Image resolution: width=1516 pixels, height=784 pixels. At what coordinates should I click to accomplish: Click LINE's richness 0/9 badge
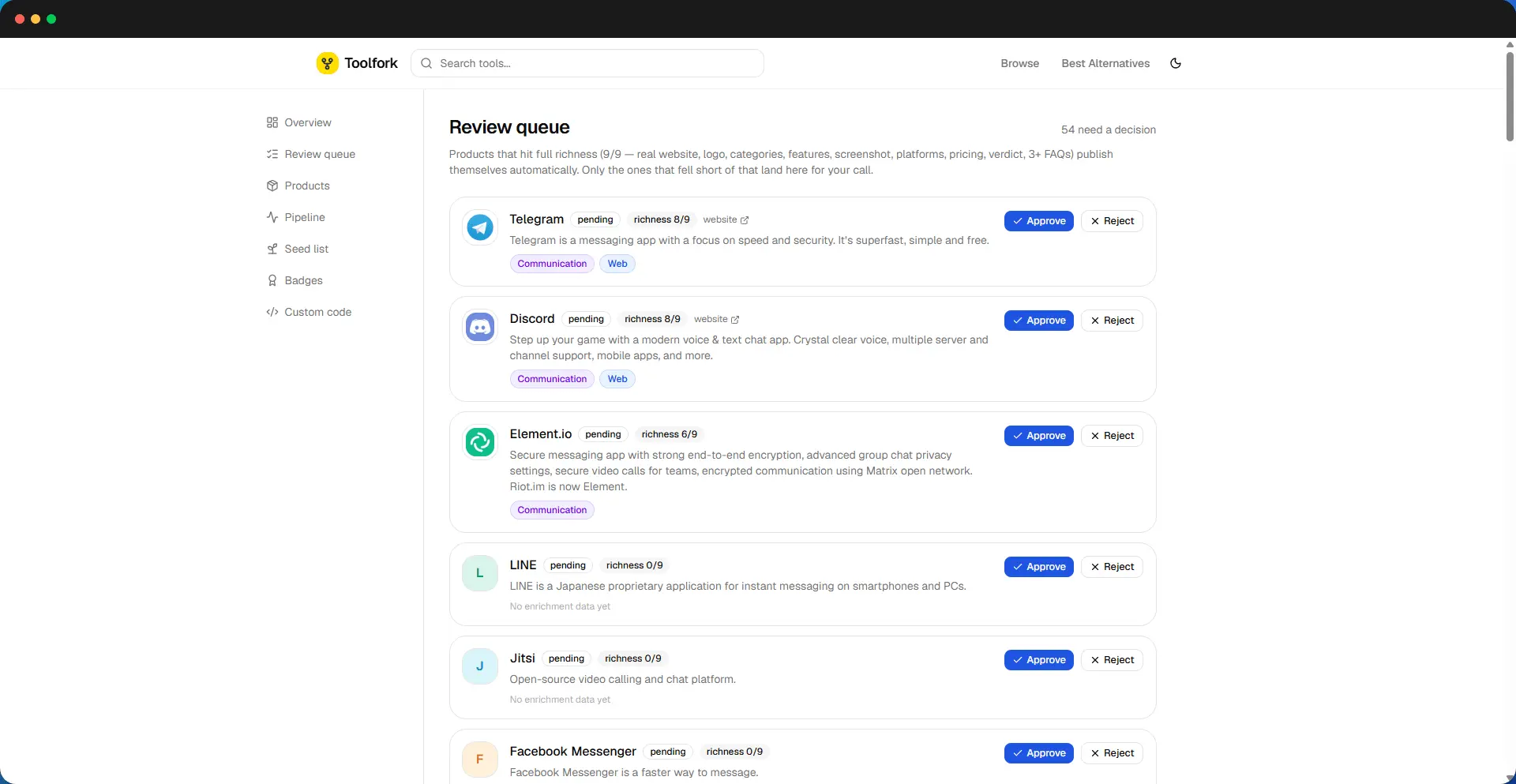pos(634,565)
